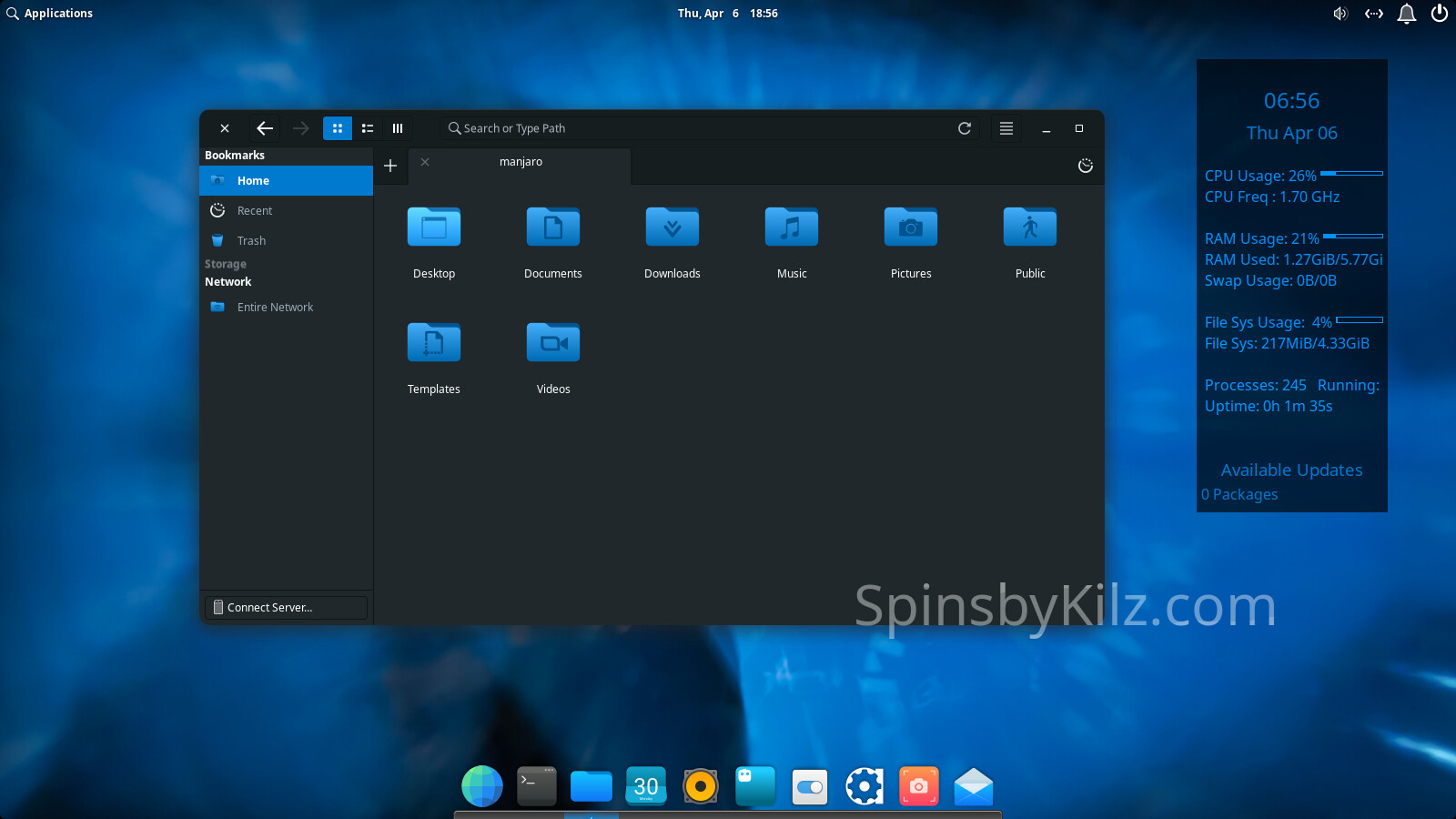Open Recent in the sidebar
Viewport: 1456px width, 819px height.
[x=255, y=211]
